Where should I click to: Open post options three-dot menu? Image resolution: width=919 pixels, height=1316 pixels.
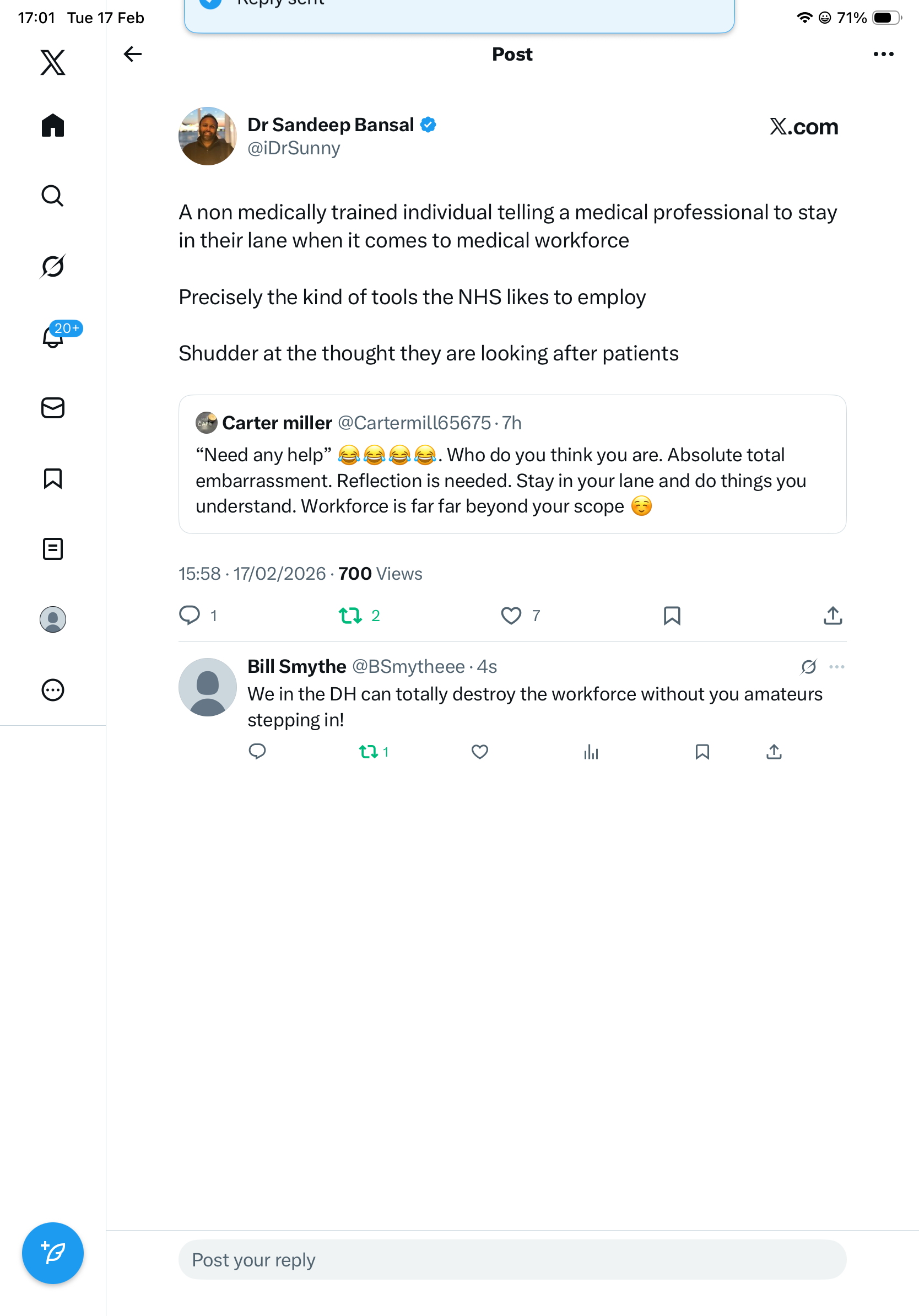tap(883, 54)
